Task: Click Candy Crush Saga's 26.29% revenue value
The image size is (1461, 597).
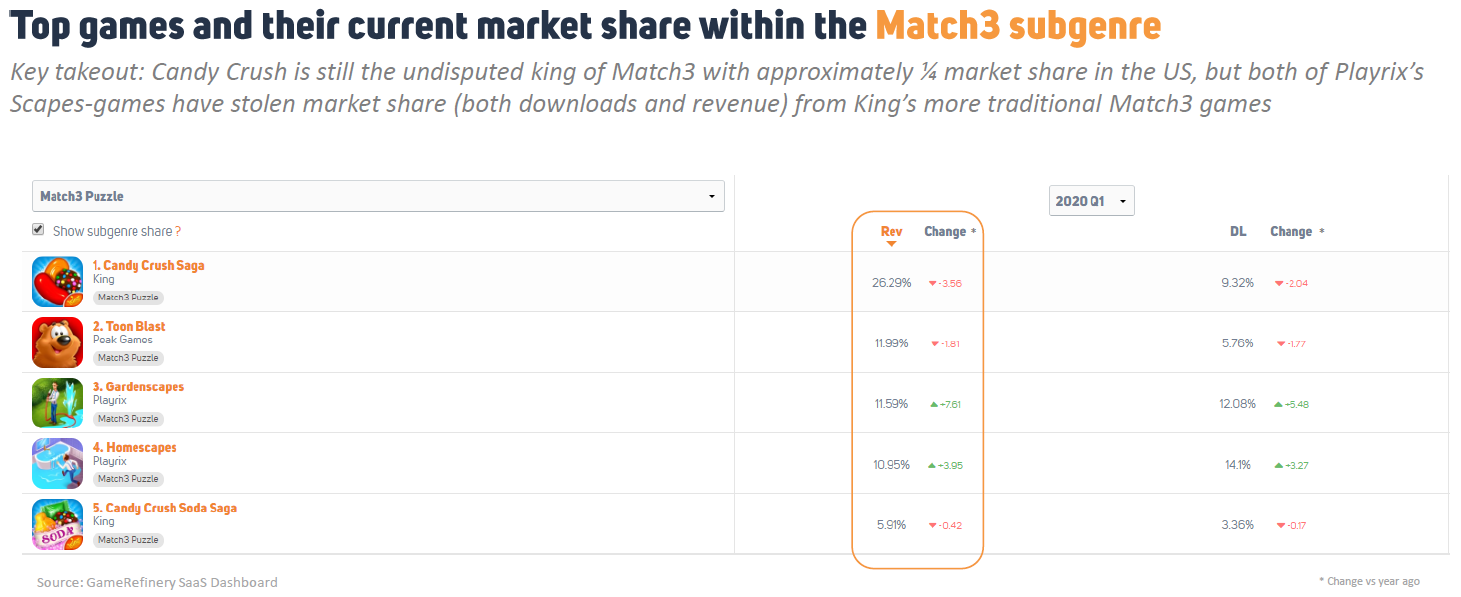Action: tap(891, 283)
